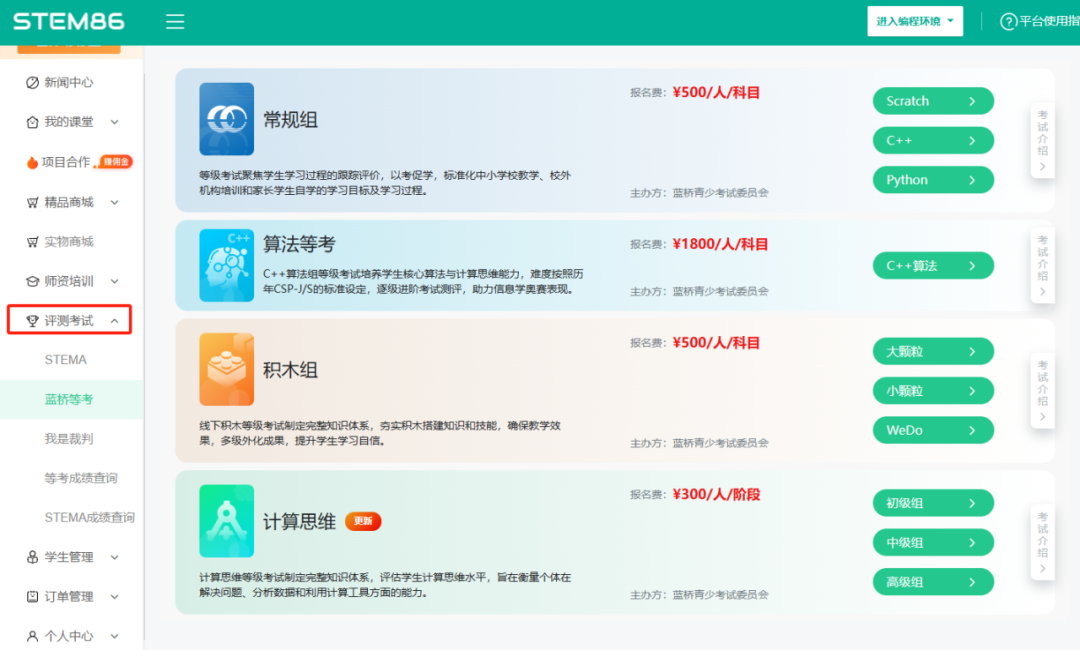Click the 评测考试 trophy icon
1080x650 pixels.
click(32, 321)
